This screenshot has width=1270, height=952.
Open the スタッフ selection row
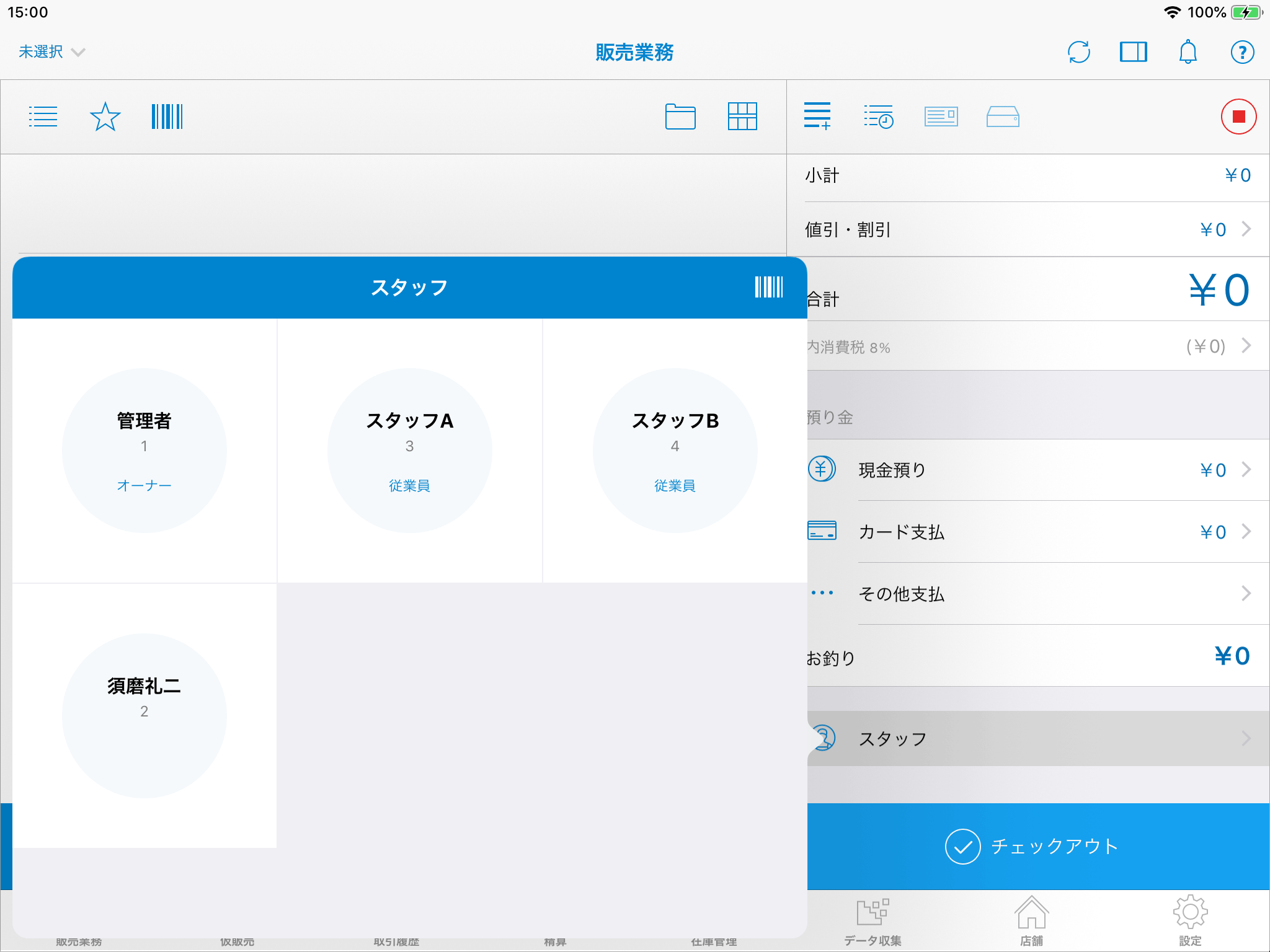tap(1037, 738)
